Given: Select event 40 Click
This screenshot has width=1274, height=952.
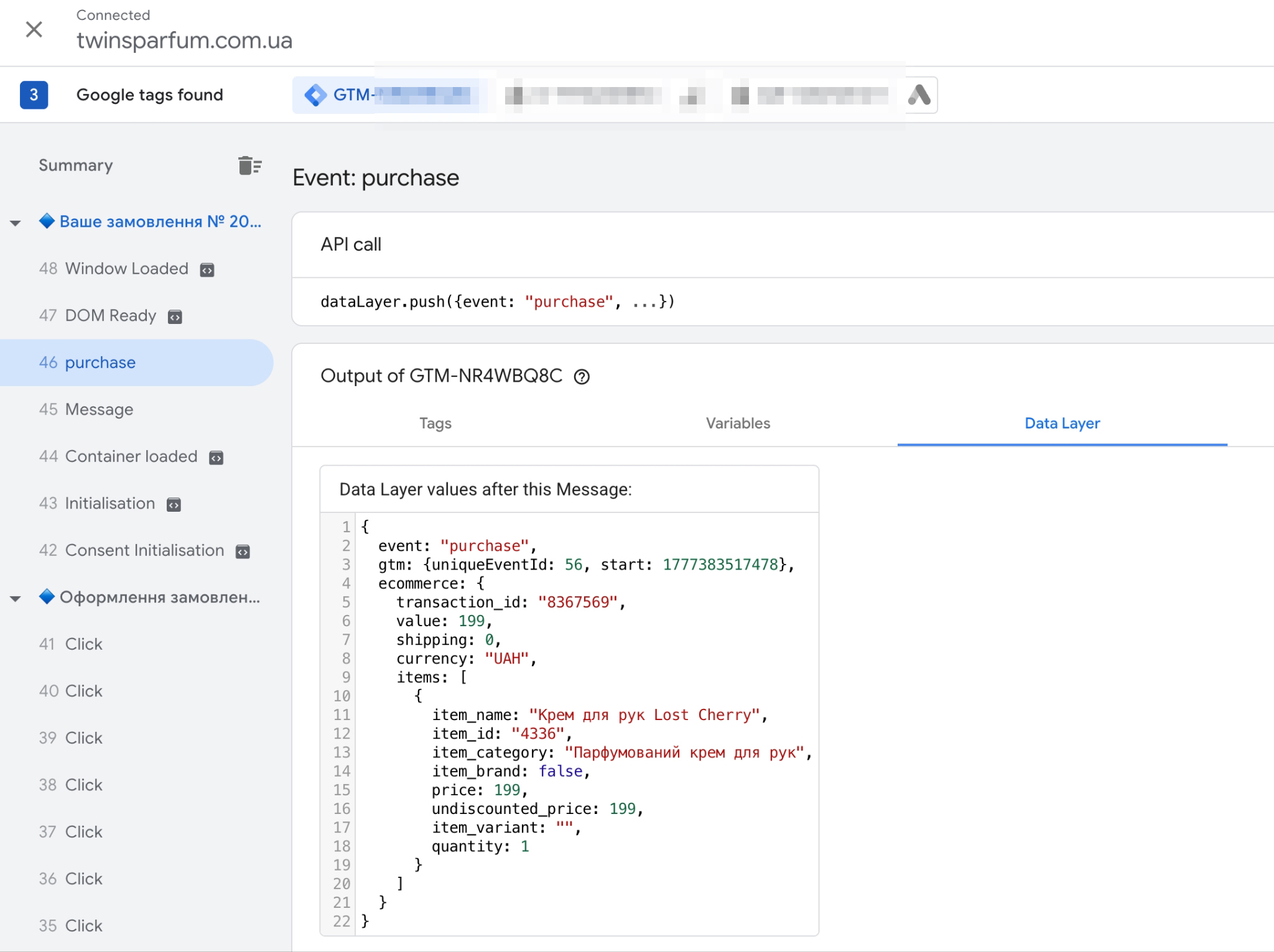Looking at the screenshot, I should [71, 691].
